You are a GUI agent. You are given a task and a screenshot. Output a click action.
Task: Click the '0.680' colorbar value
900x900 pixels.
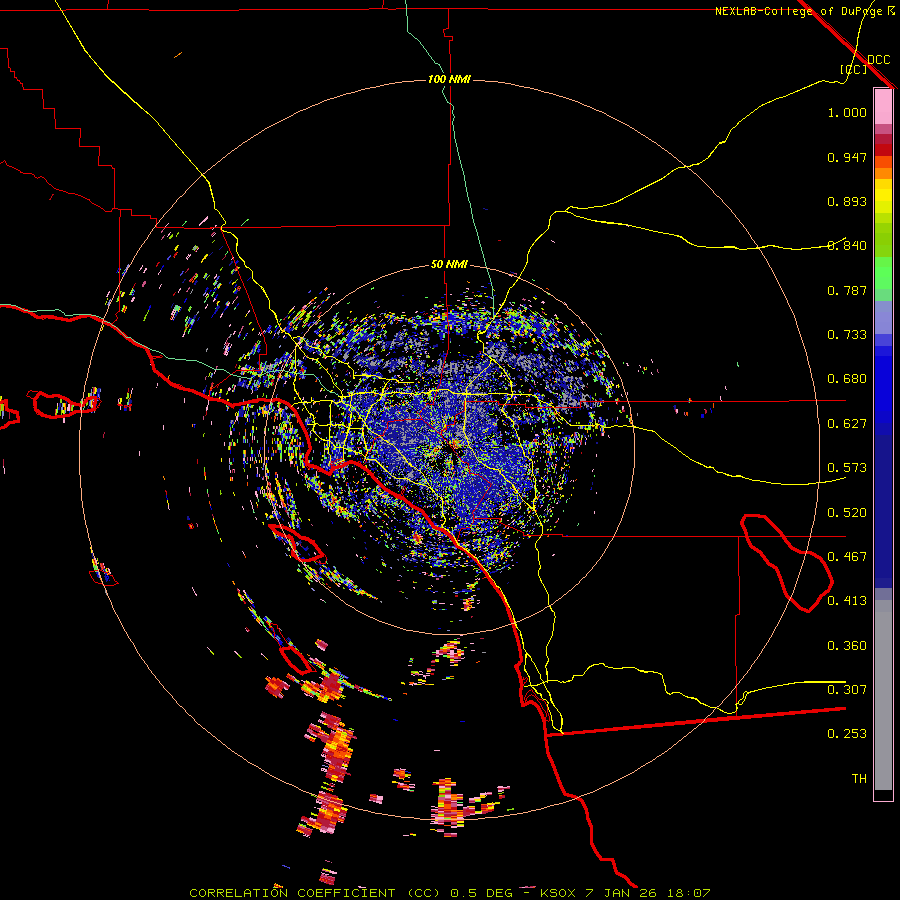[847, 379]
